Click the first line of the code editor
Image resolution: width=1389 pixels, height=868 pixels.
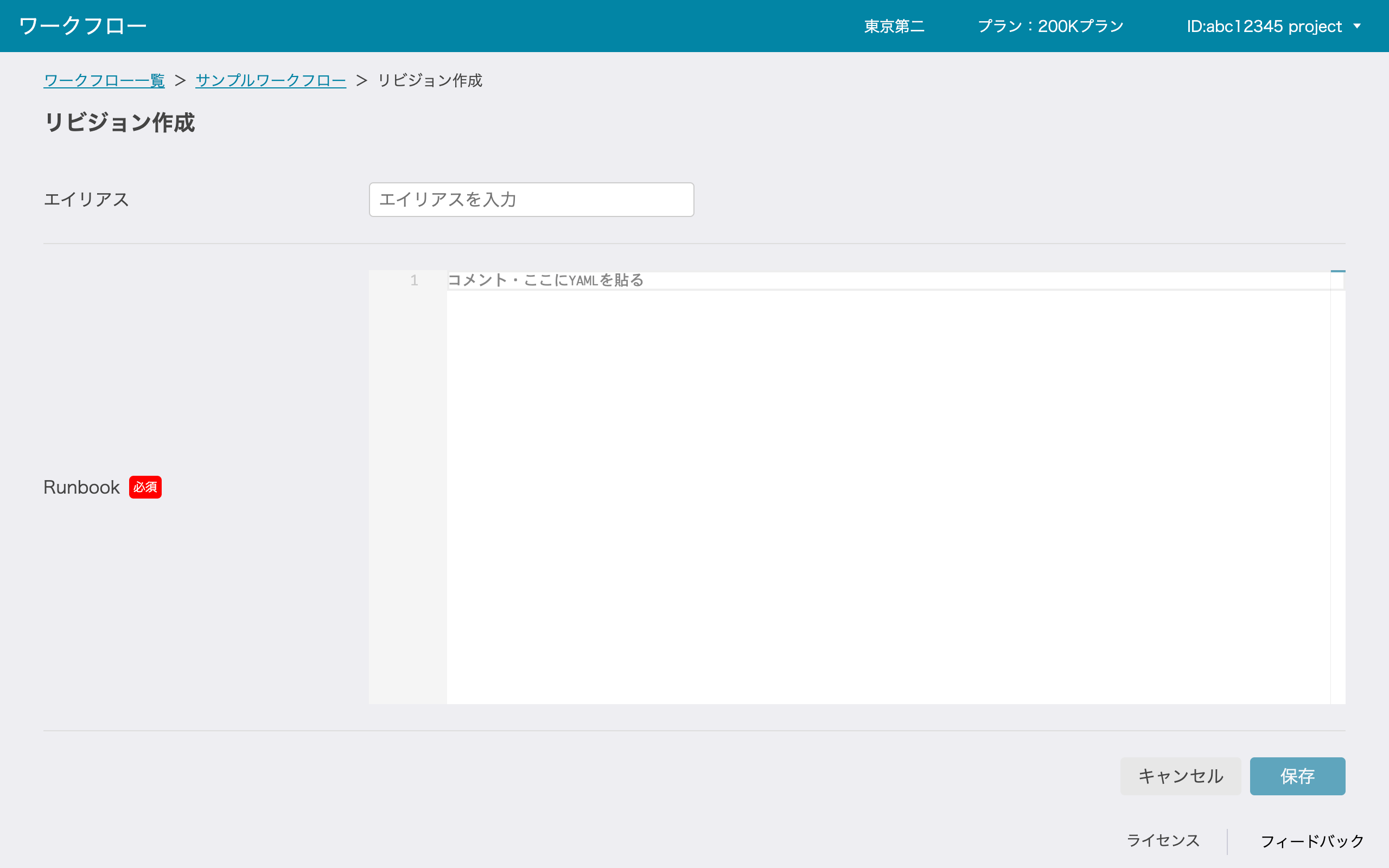click(861, 280)
